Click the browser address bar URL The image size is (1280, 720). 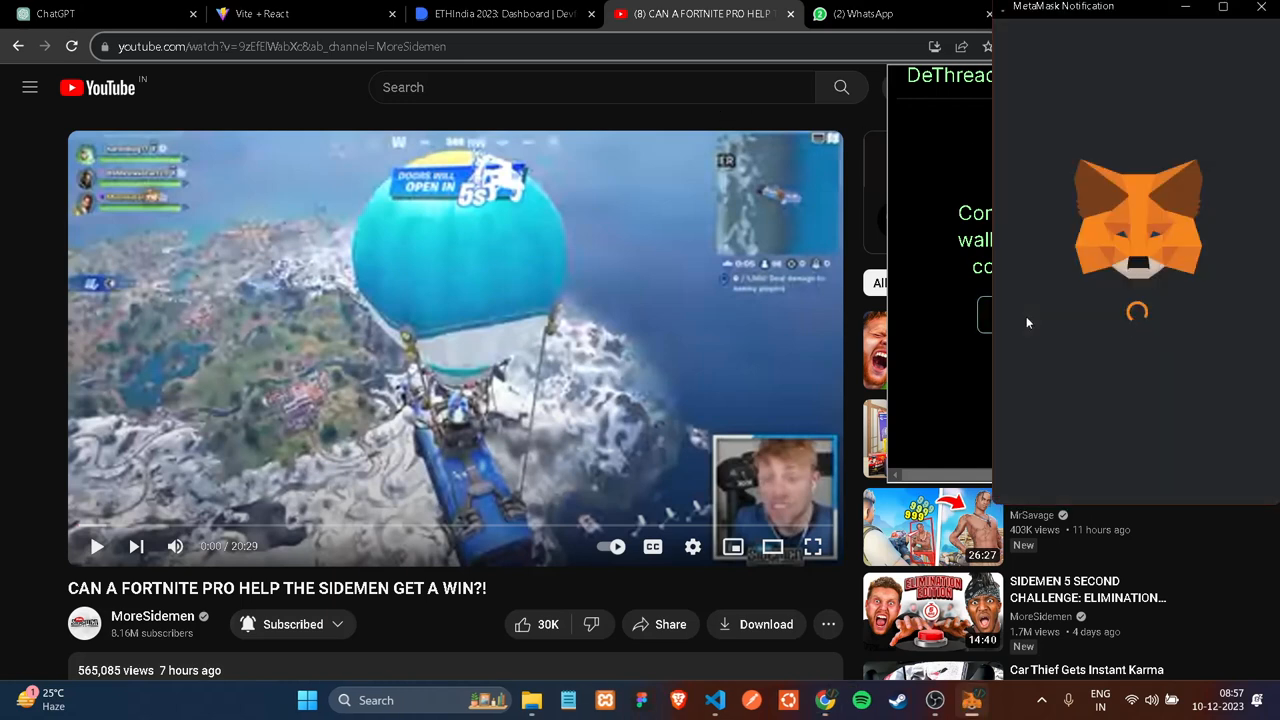[282, 46]
